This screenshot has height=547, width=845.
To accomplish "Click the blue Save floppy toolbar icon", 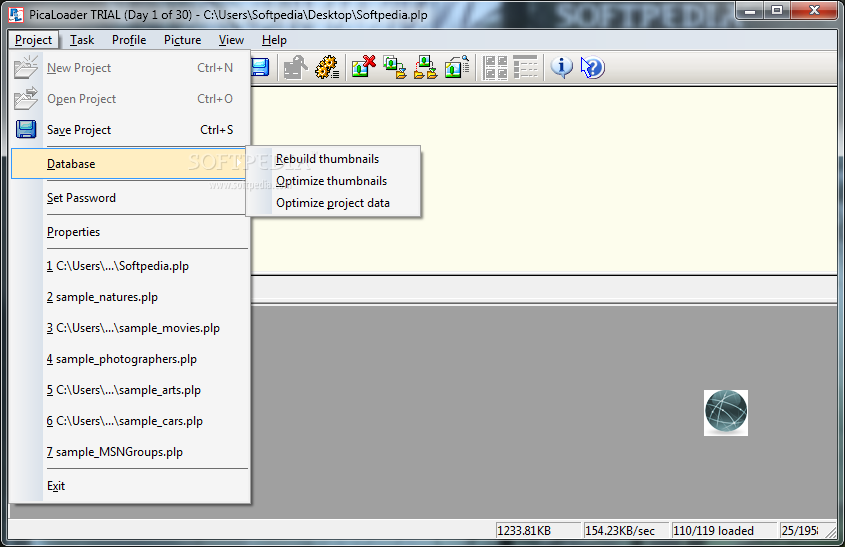I will coord(260,67).
